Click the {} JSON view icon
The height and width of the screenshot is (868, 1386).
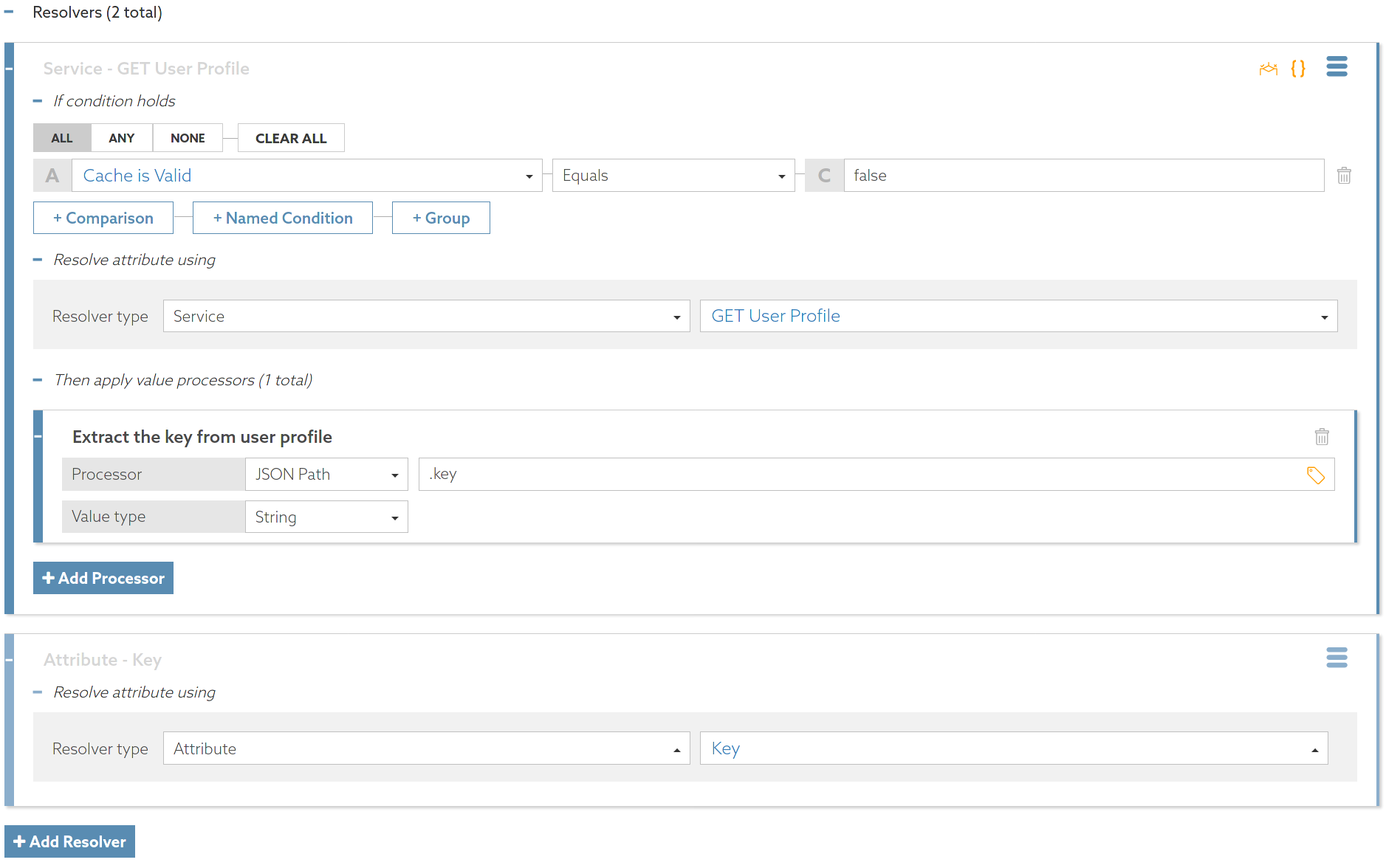pyautogui.click(x=1297, y=68)
